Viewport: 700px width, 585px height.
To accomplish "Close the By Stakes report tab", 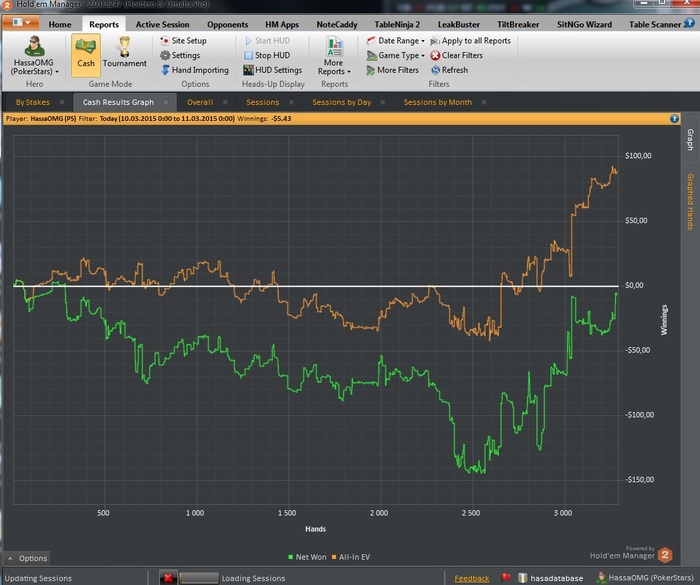I will (62, 102).
